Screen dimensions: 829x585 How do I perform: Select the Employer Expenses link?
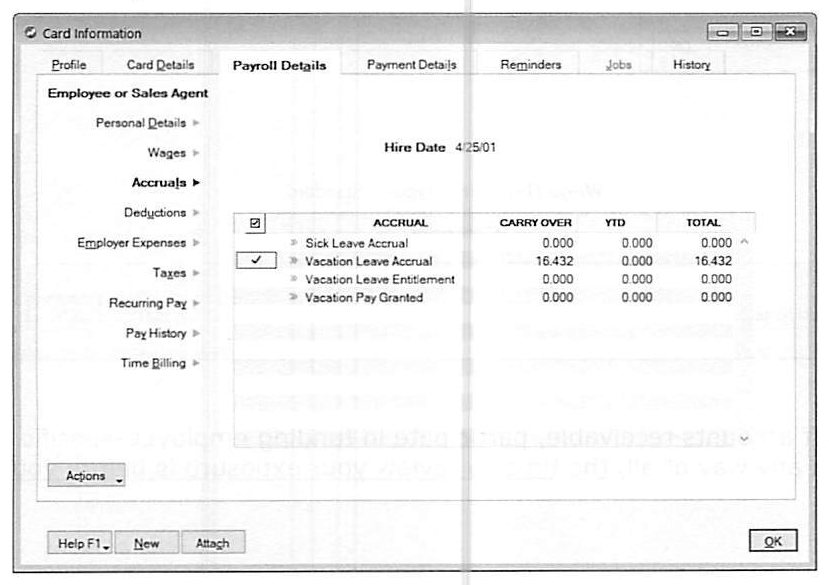pyautogui.click(x=132, y=243)
